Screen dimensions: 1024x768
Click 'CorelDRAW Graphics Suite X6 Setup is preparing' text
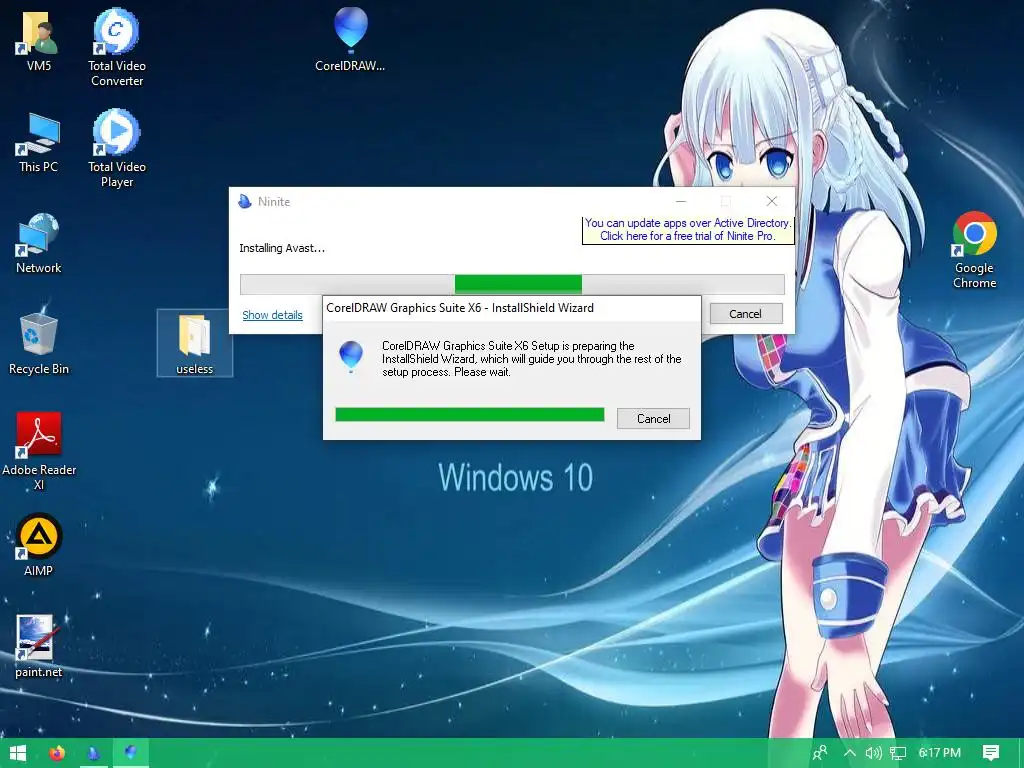[532, 359]
